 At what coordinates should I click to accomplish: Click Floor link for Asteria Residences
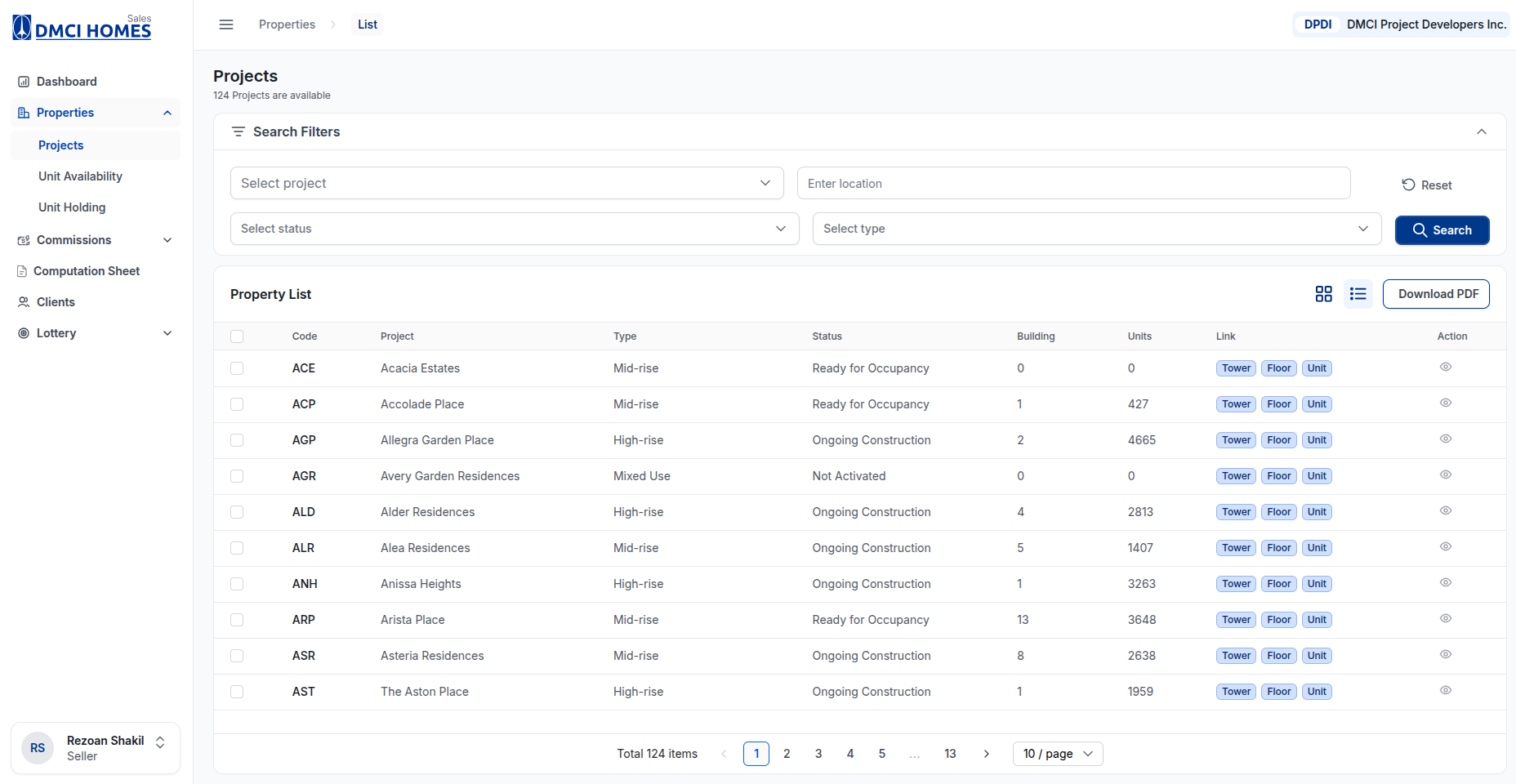1278,656
